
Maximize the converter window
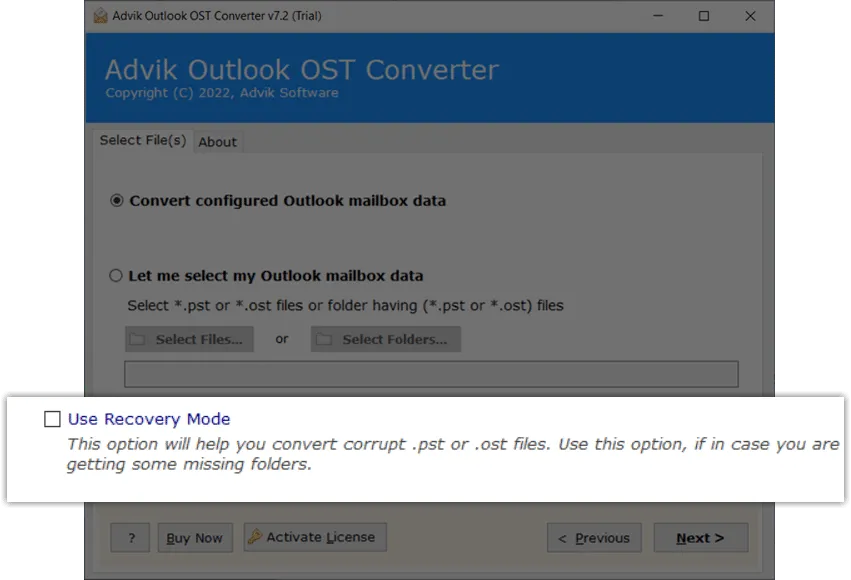(x=704, y=16)
